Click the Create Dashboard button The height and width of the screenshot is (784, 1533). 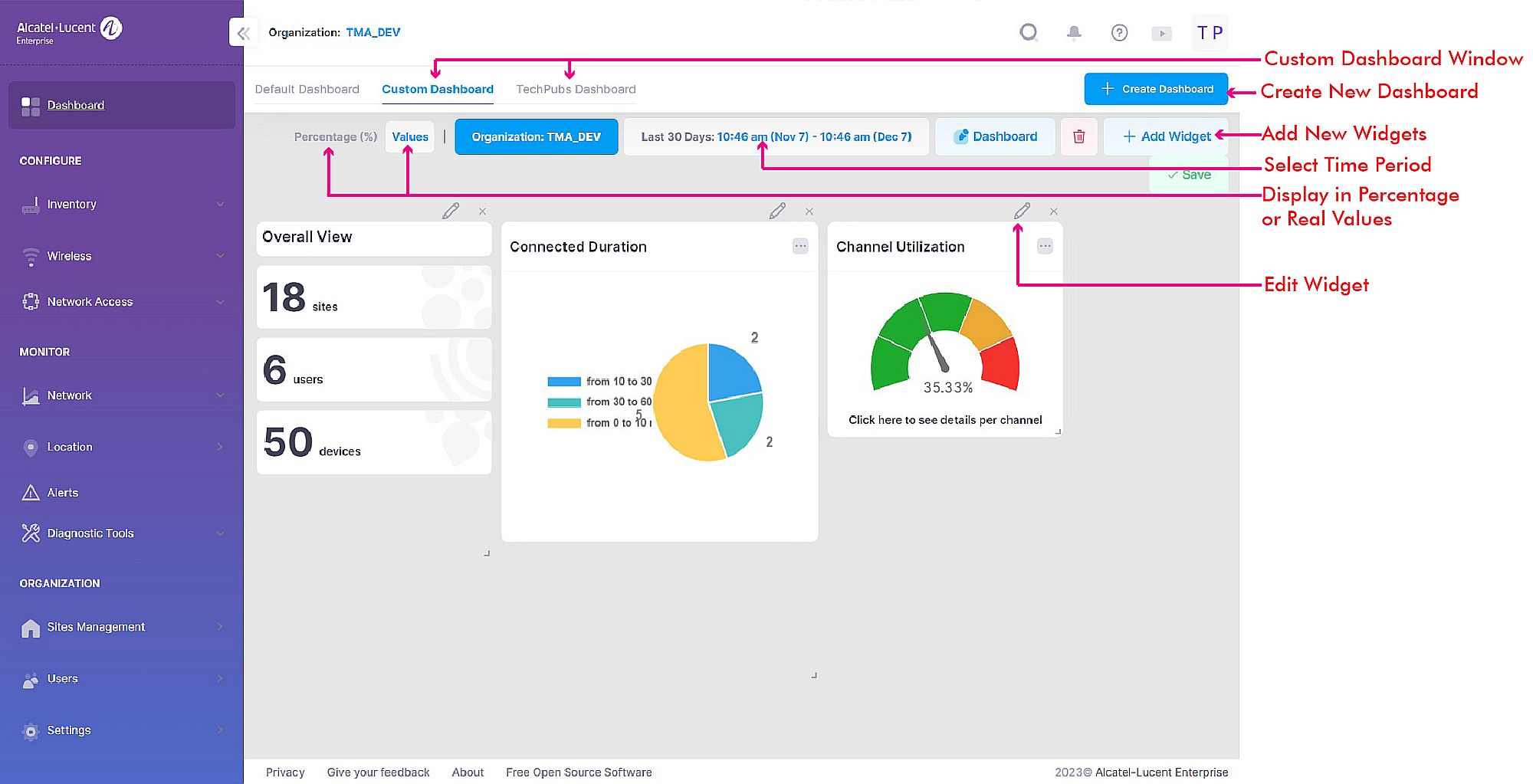point(1156,89)
